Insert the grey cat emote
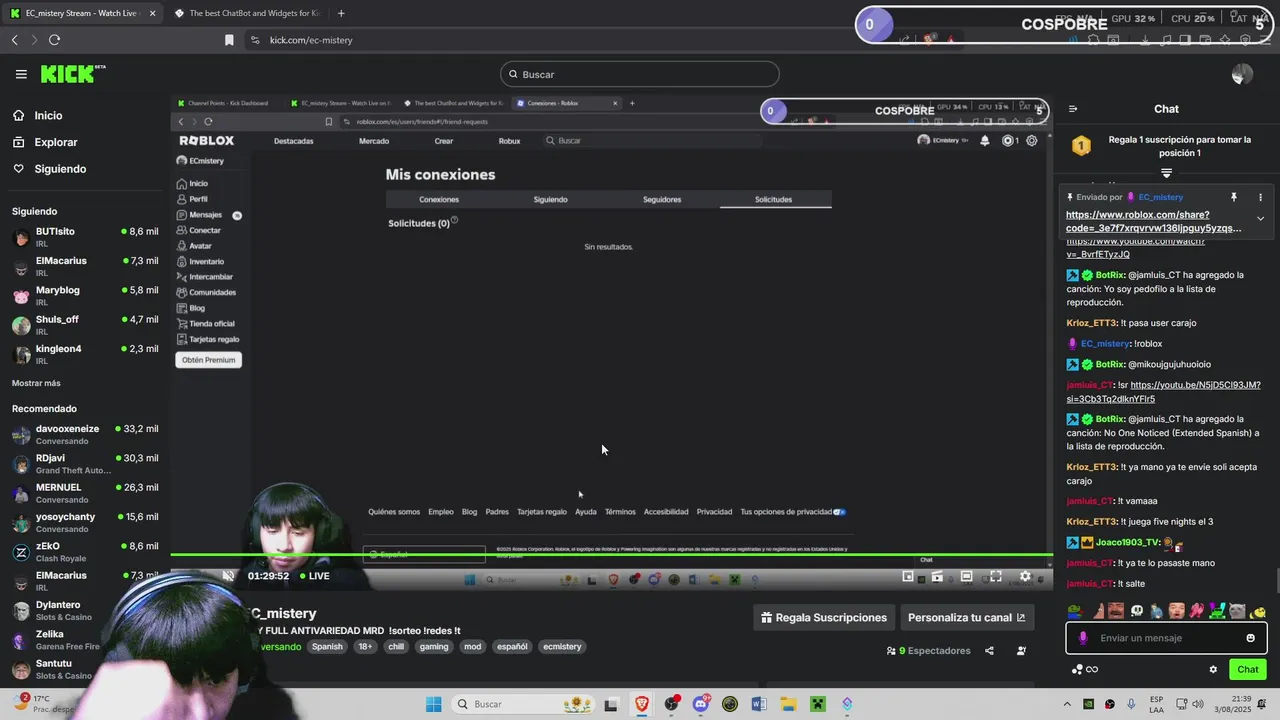1280x720 pixels. [1238, 611]
